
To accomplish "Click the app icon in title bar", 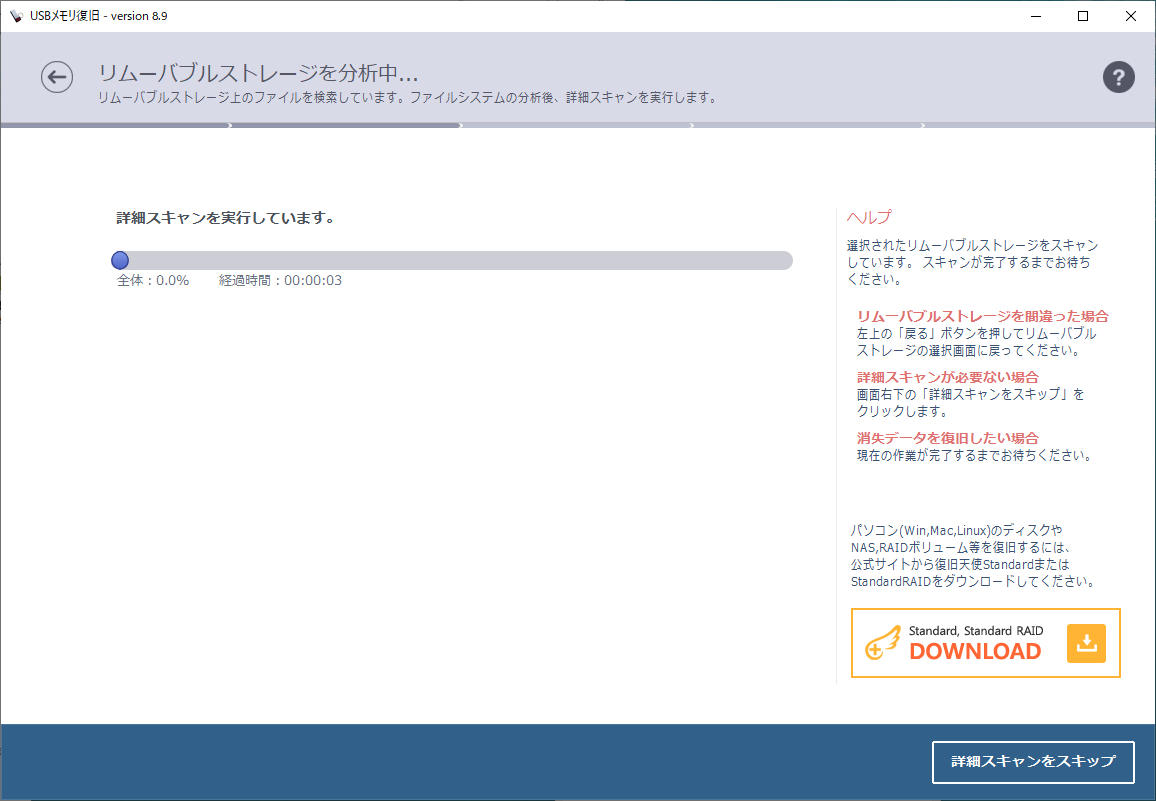I will (16, 15).
